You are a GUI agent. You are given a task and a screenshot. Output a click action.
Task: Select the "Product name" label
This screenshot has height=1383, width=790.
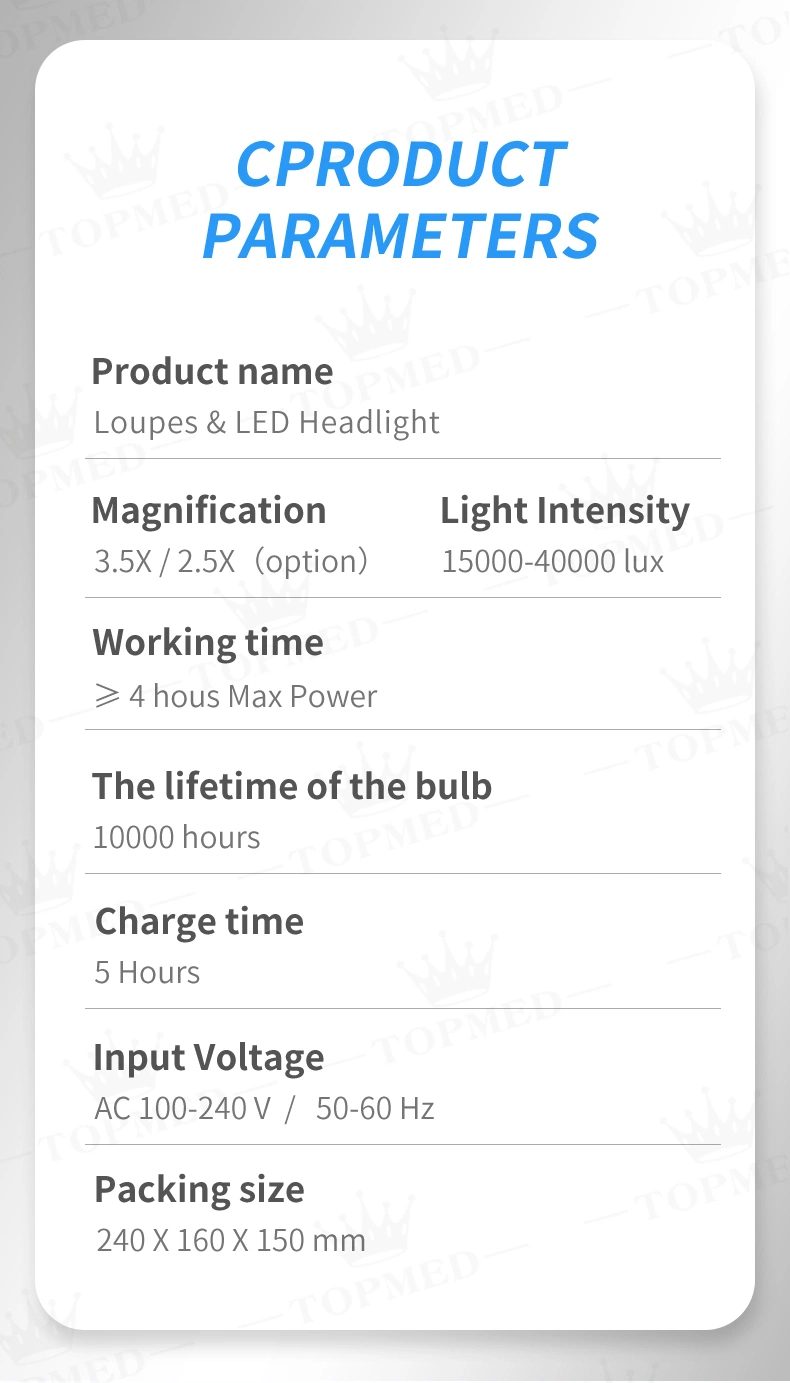point(212,372)
